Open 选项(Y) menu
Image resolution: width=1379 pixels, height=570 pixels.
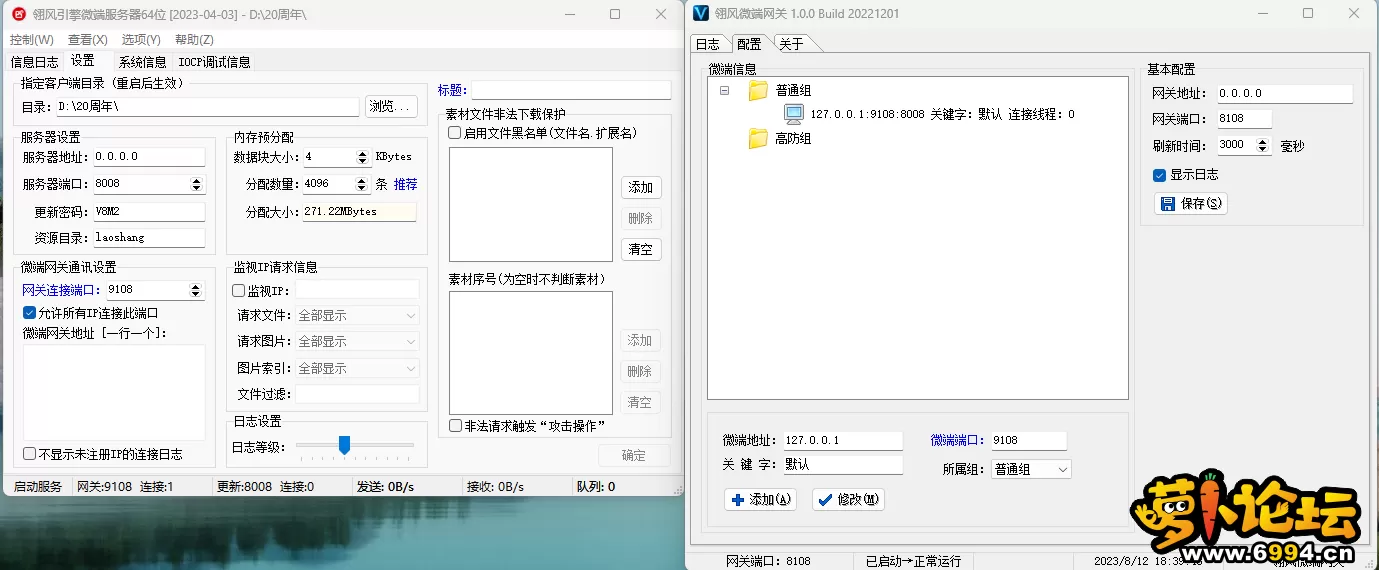point(141,39)
